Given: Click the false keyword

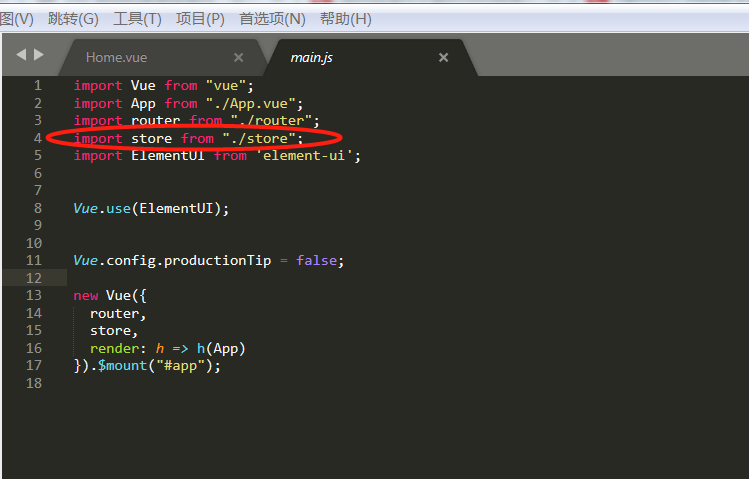Looking at the screenshot, I should (316, 261).
